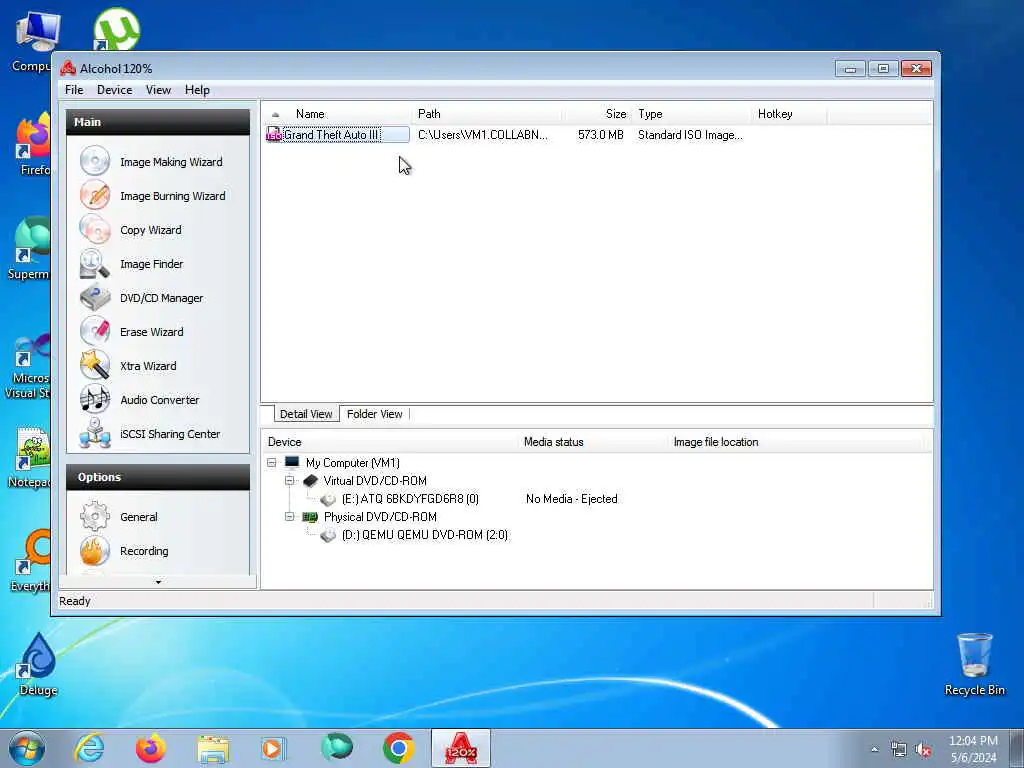
Task: Switch to the Detail View tab
Action: pyautogui.click(x=306, y=414)
